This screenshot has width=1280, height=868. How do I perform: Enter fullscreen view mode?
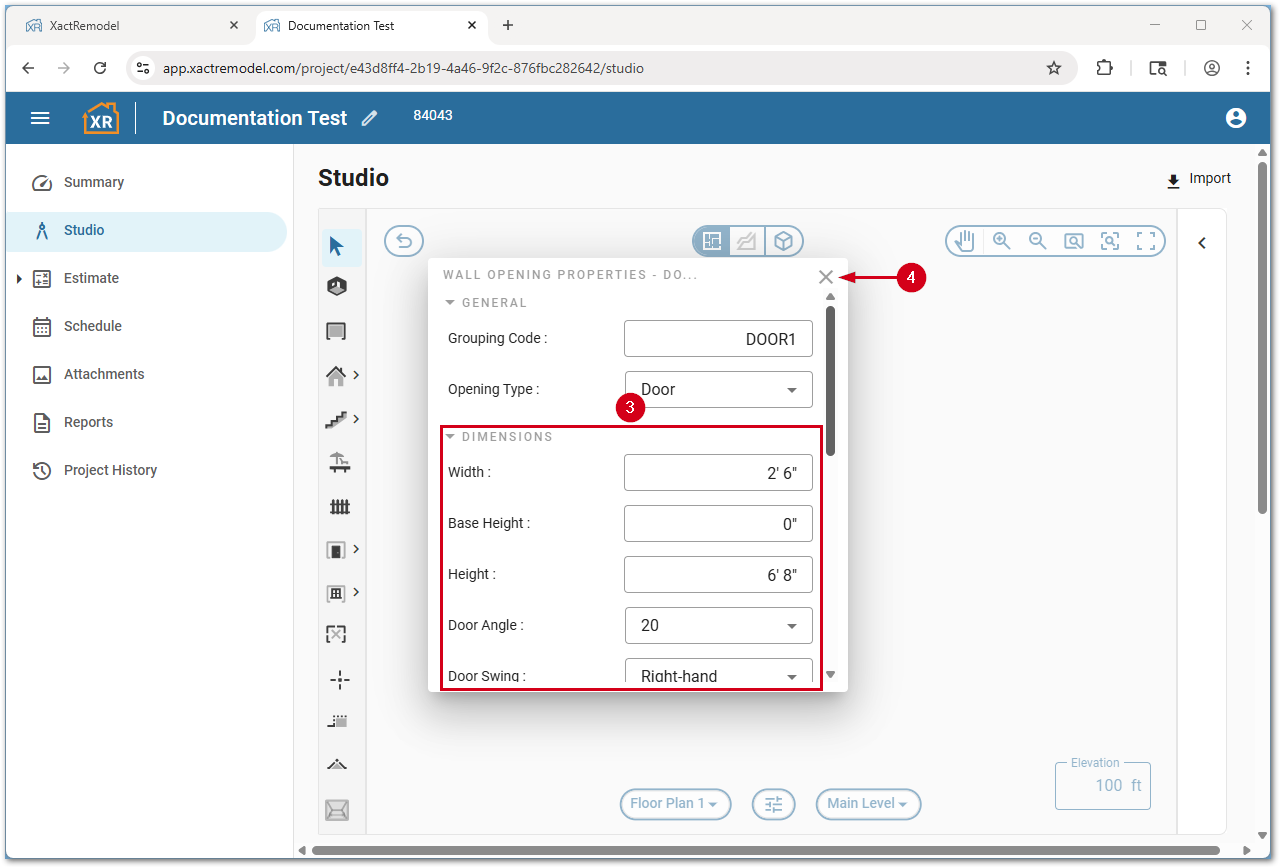(x=1146, y=241)
